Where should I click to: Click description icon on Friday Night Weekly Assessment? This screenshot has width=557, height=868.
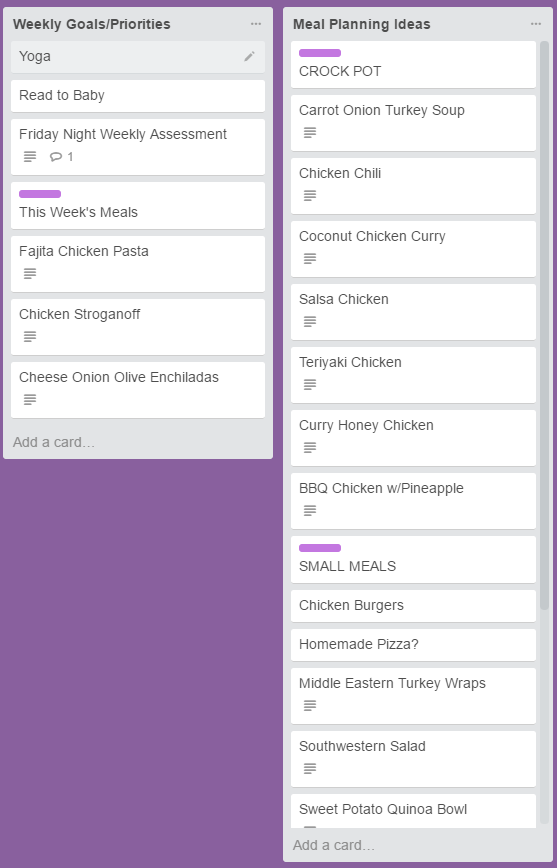pos(30,157)
